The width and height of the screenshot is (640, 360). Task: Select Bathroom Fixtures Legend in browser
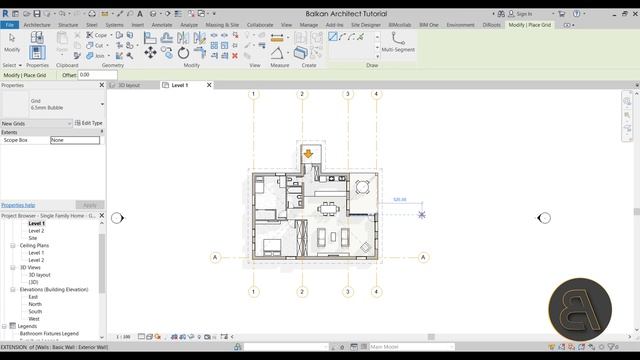click(49, 334)
